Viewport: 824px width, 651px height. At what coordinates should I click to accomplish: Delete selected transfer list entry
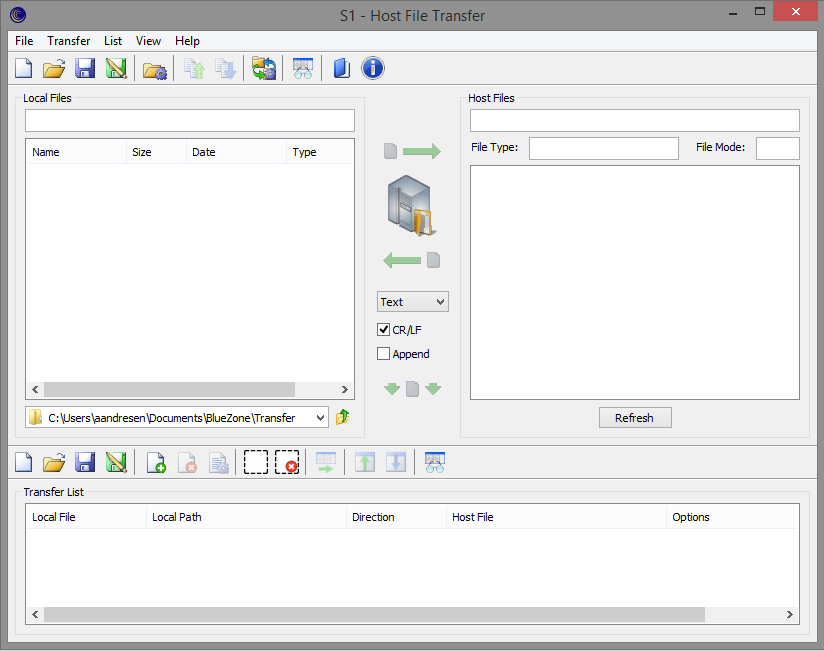(x=187, y=462)
